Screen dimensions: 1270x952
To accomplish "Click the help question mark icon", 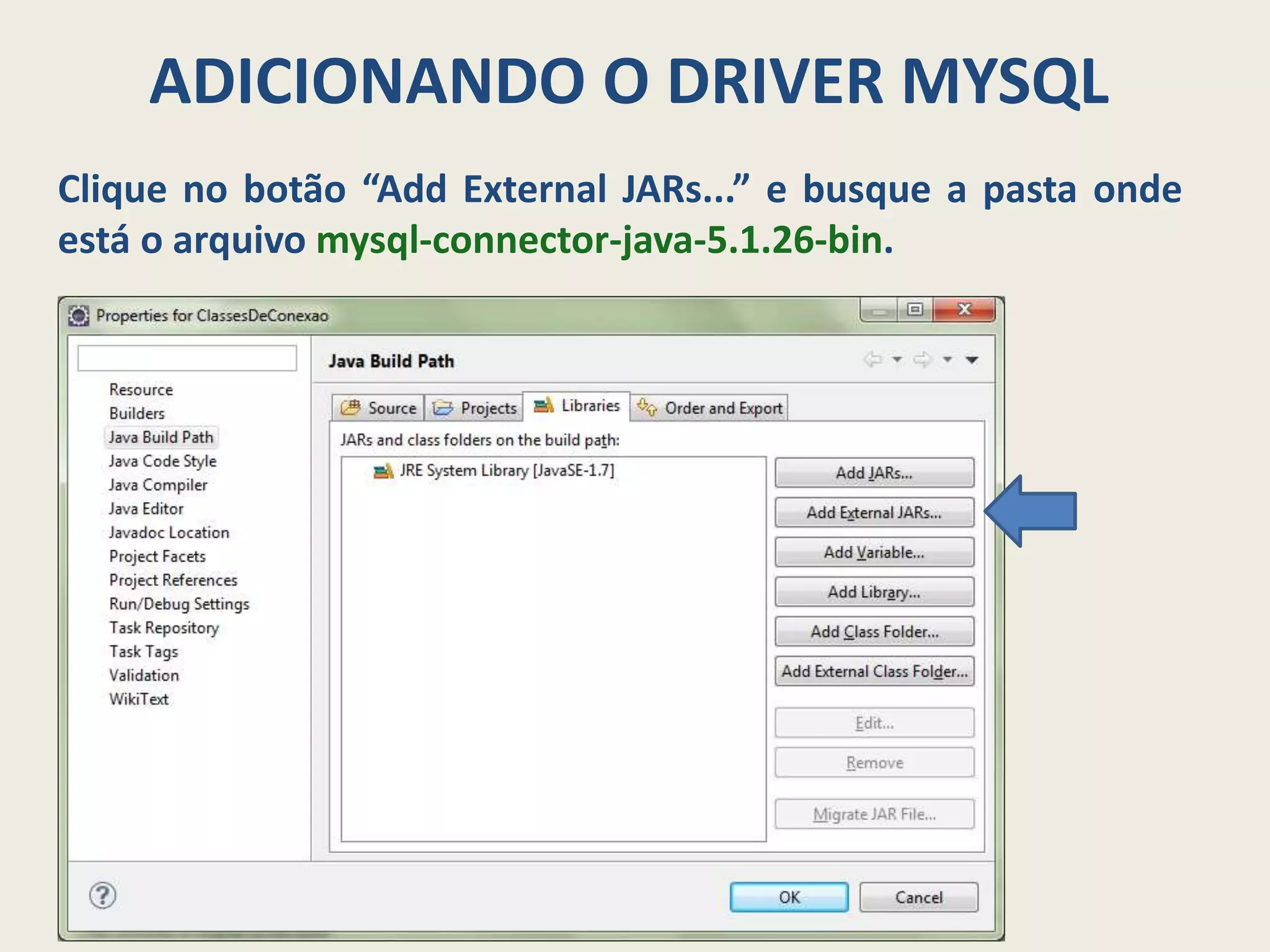I will [102, 896].
